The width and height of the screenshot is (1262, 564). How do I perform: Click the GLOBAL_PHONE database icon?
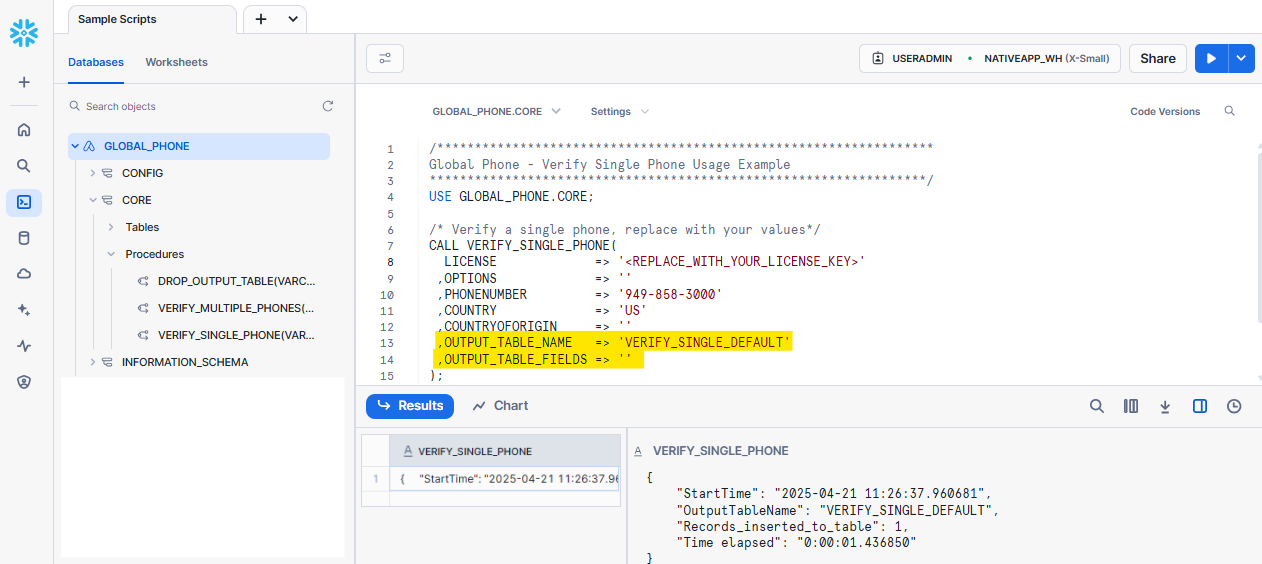89,146
